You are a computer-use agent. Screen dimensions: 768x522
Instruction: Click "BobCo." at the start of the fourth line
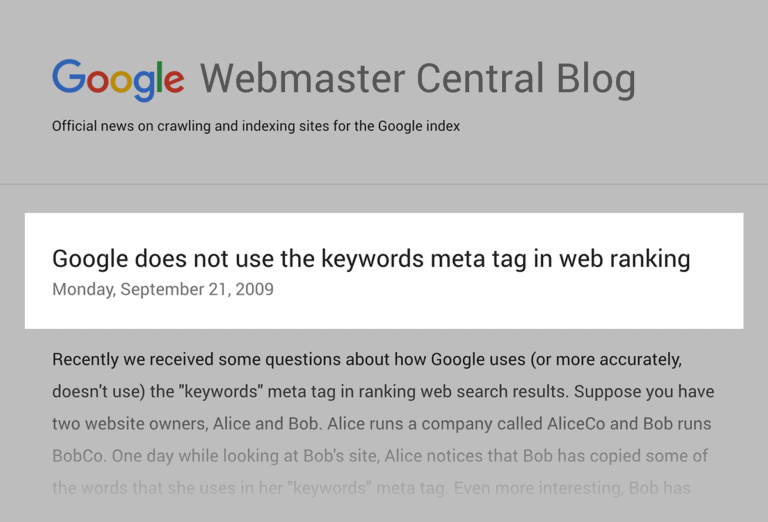(x=79, y=456)
